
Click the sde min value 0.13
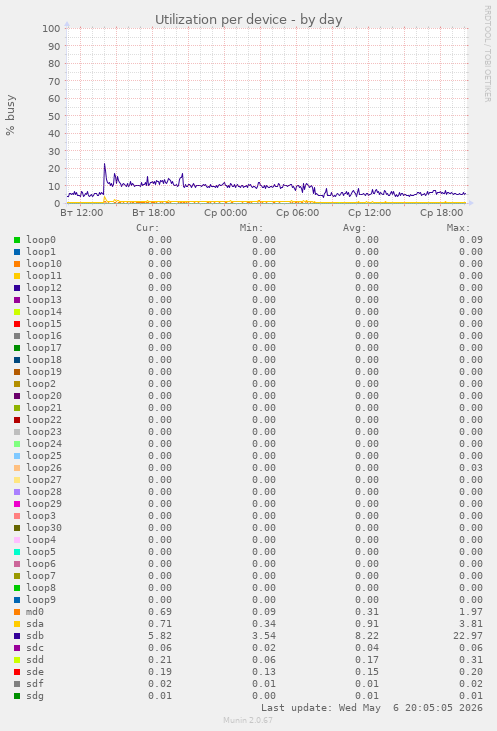coord(264,672)
